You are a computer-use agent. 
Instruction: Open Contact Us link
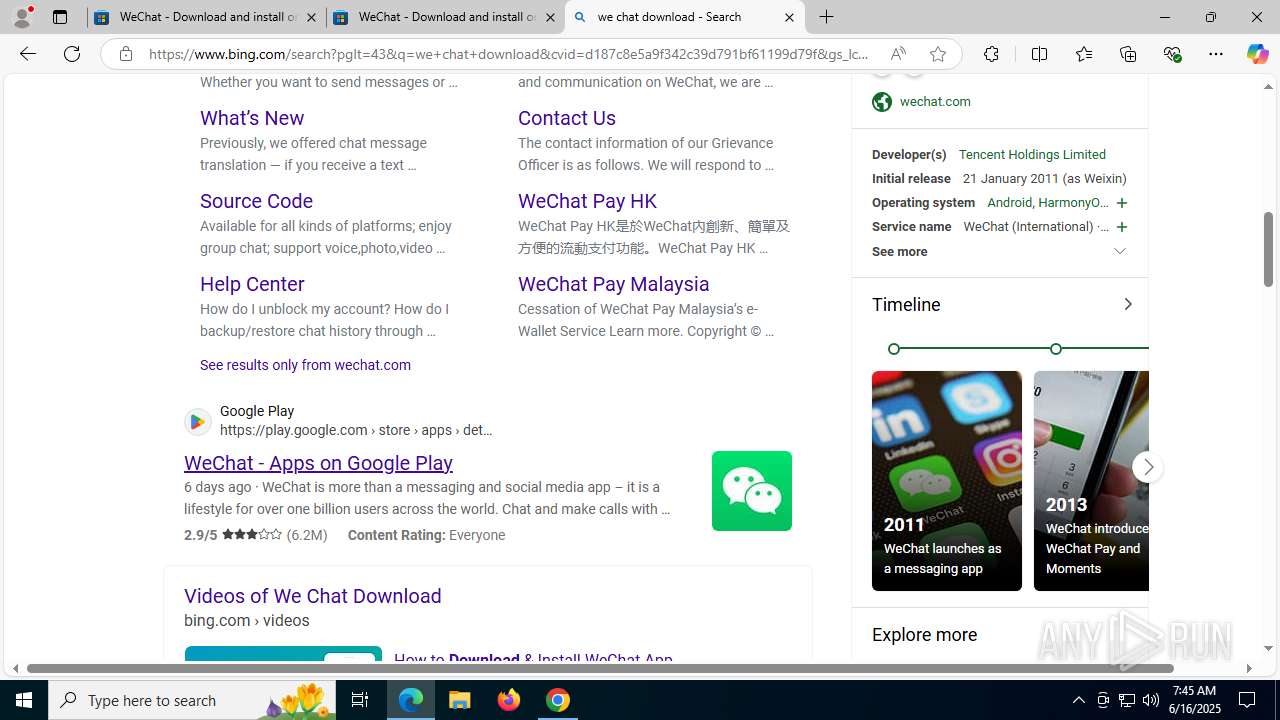click(567, 118)
